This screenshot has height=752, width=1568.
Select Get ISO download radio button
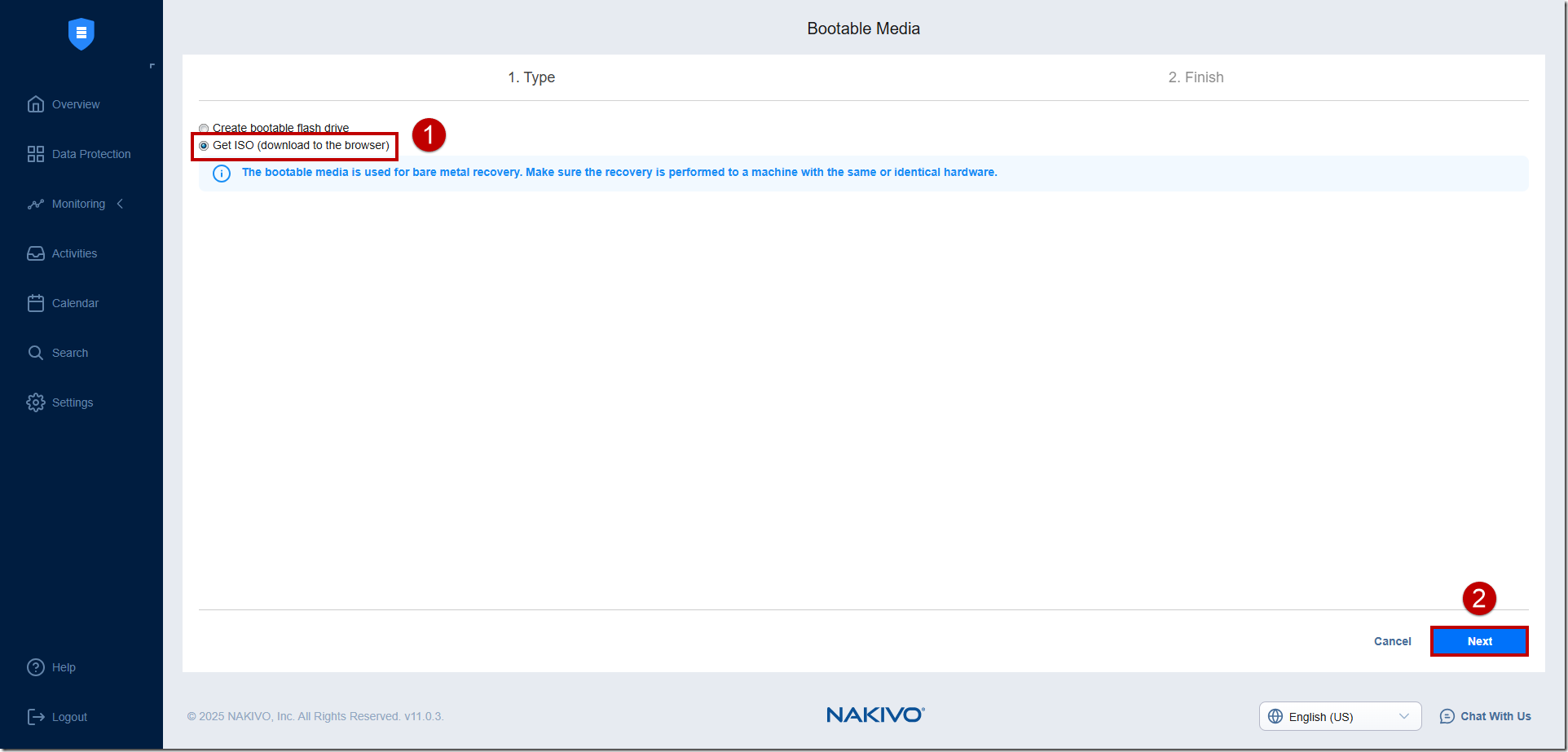tap(204, 146)
